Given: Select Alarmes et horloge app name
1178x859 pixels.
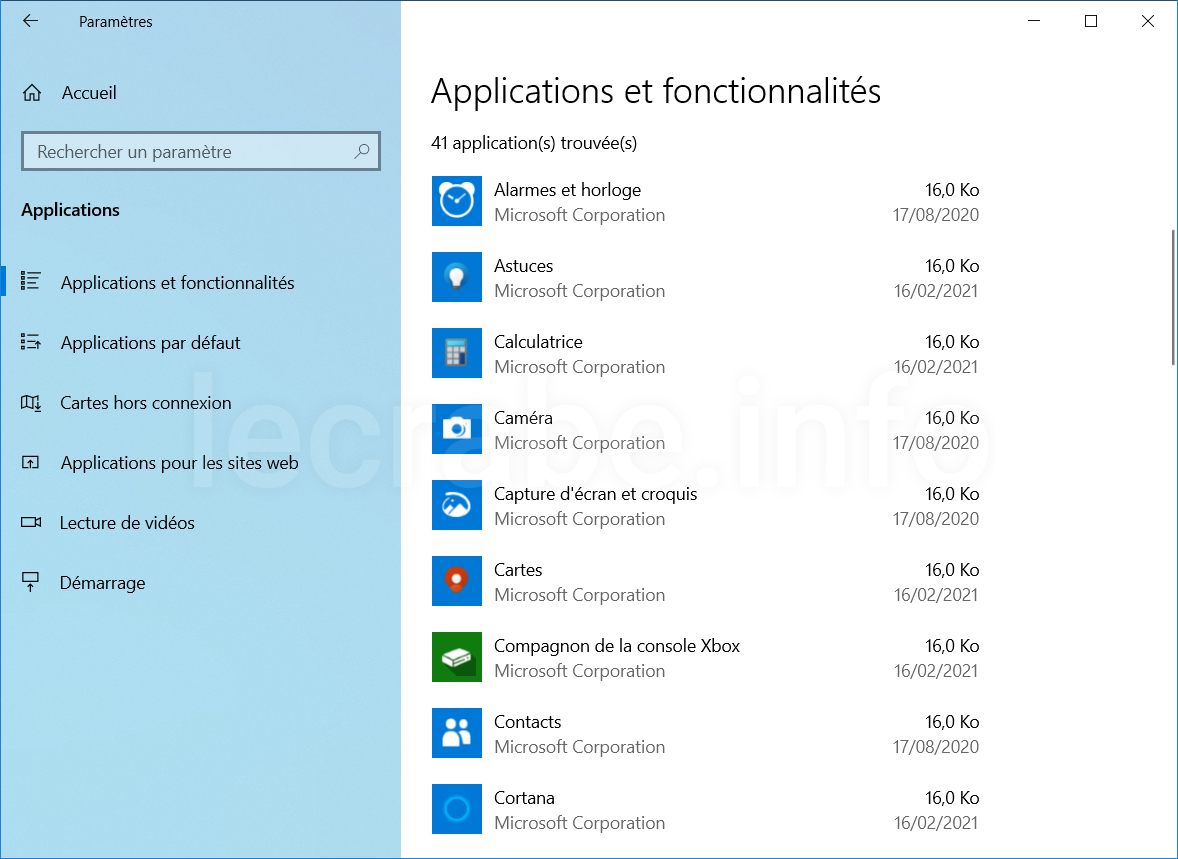Looking at the screenshot, I should coord(567,190).
